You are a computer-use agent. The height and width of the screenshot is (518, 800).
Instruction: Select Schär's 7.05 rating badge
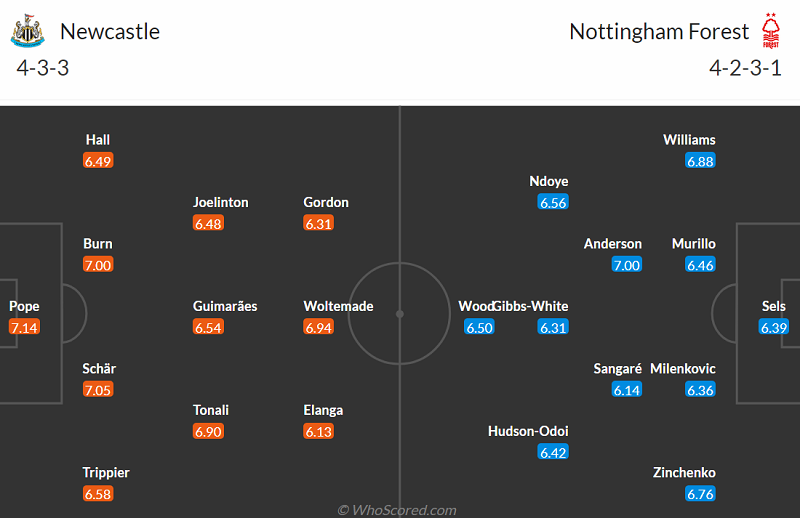[98, 390]
